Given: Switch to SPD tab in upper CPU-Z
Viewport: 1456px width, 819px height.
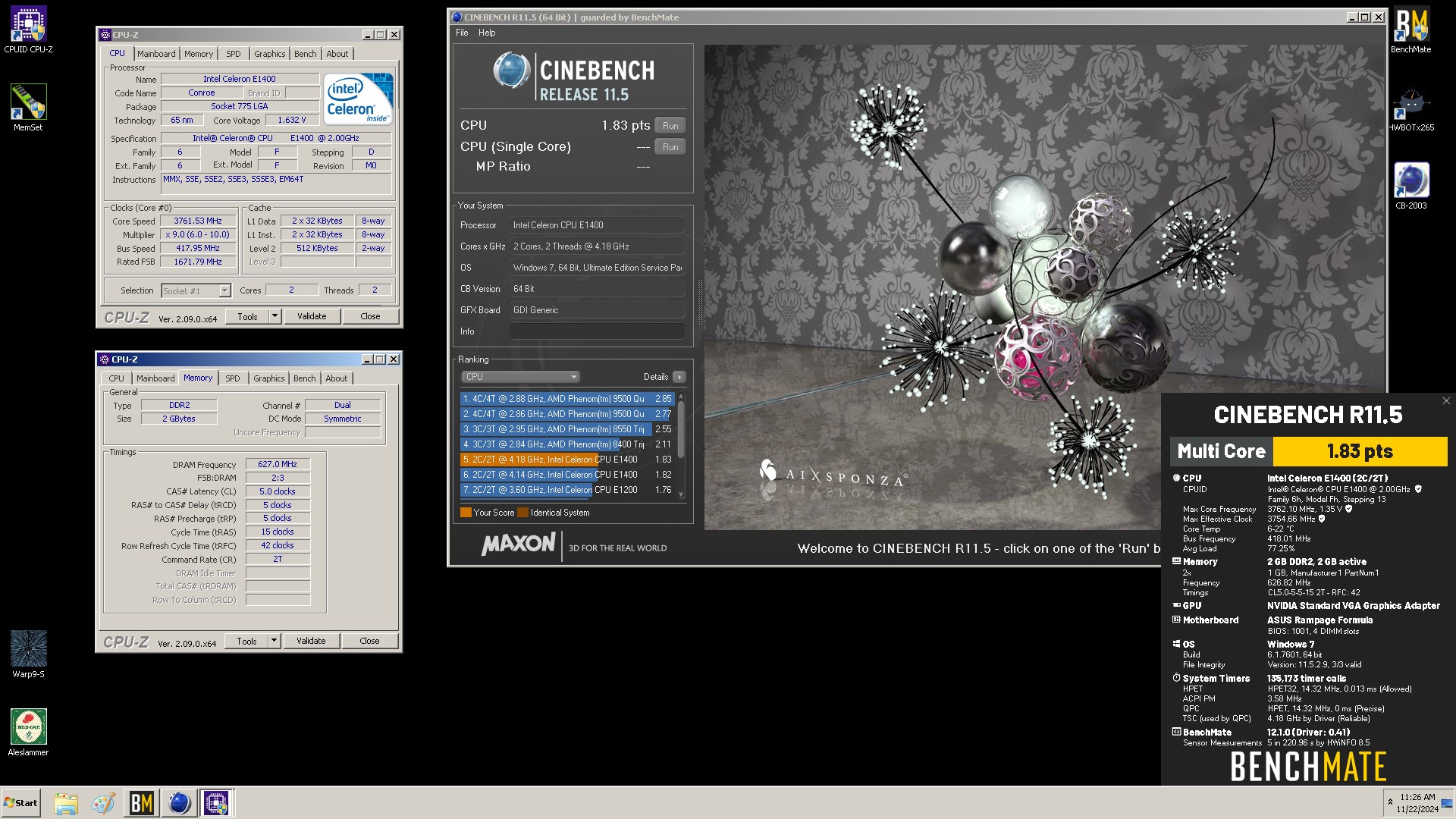Looking at the screenshot, I should (234, 54).
